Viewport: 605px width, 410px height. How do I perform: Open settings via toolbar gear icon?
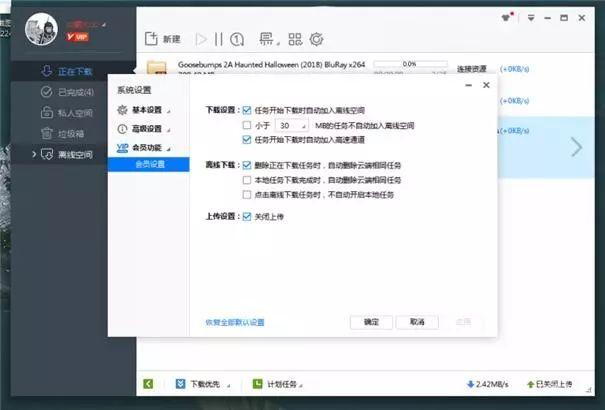tap(316, 39)
